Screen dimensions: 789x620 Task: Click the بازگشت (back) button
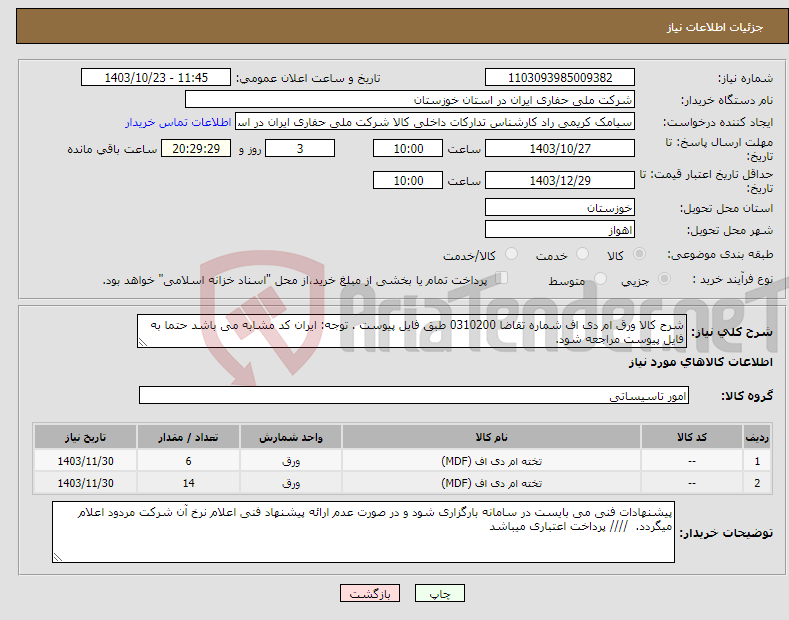coord(370,593)
